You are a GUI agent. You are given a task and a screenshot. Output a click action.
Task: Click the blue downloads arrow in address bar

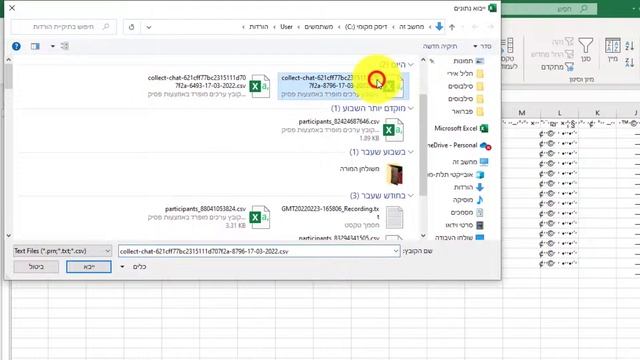point(439,27)
